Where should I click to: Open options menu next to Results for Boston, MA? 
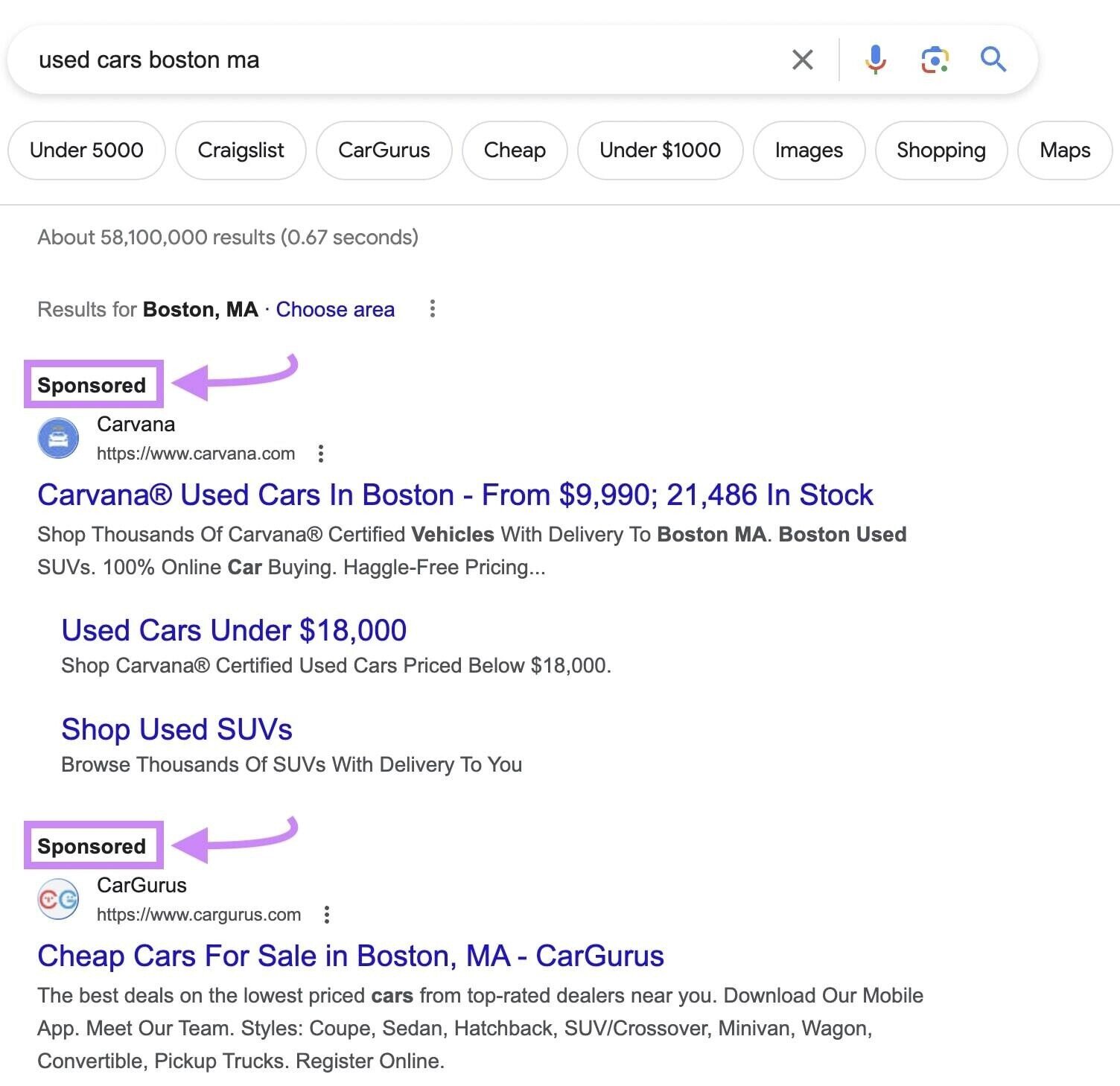pos(433,308)
